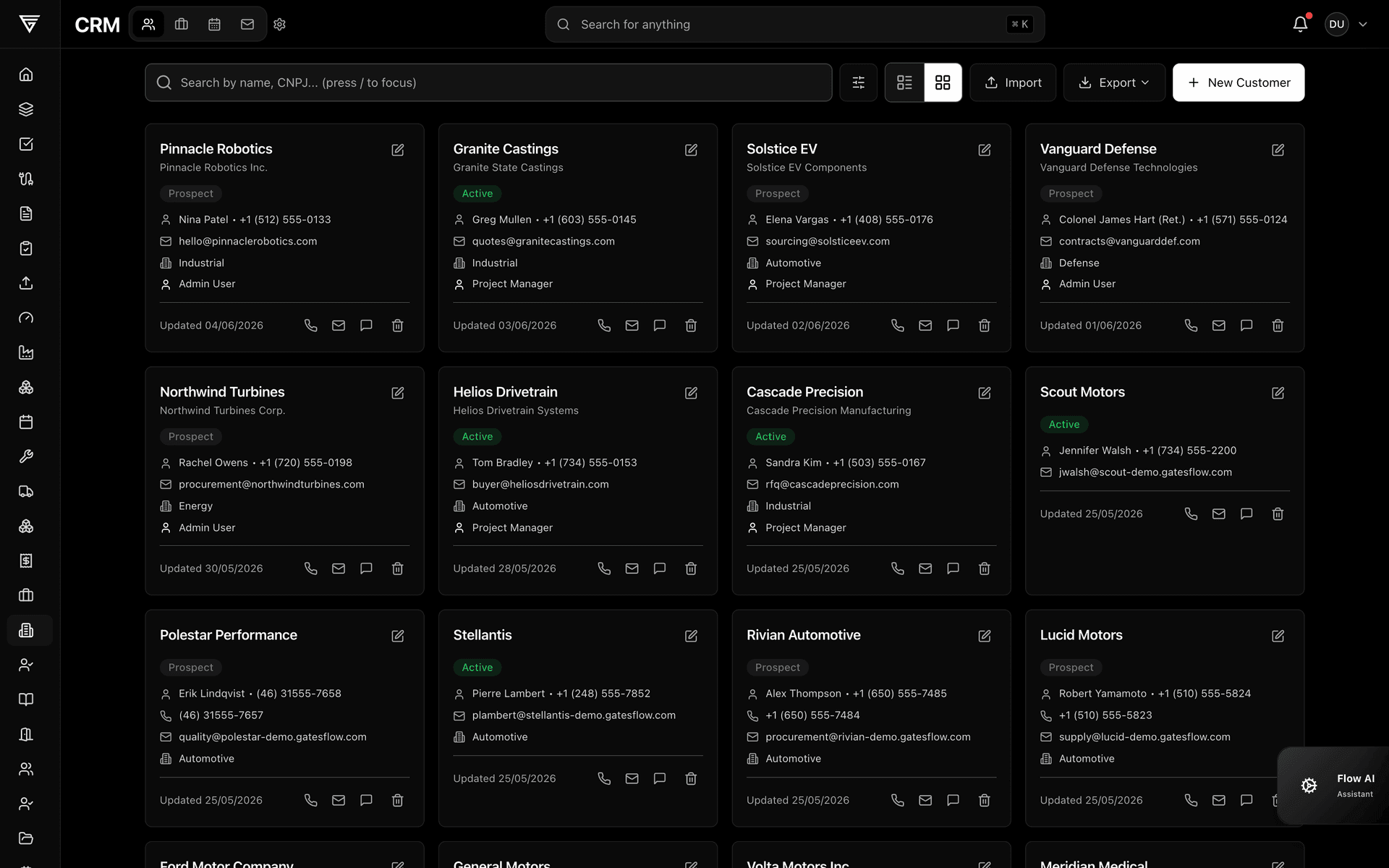This screenshot has width=1389, height=868.
Task: Click the Import button
Action: 1013,82
